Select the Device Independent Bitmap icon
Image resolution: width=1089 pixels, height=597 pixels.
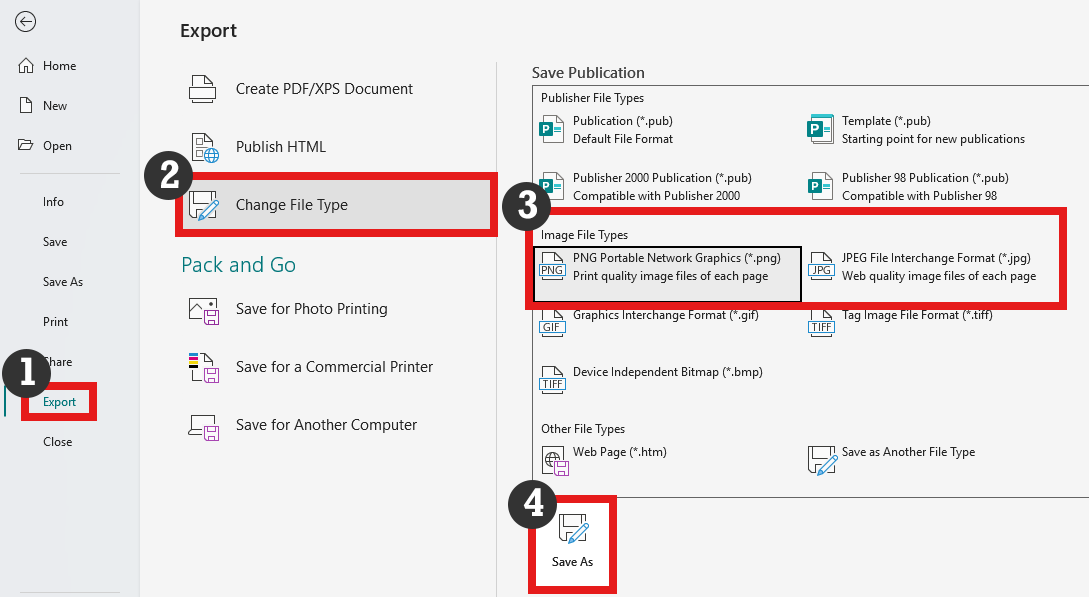[x=552, y=380]
